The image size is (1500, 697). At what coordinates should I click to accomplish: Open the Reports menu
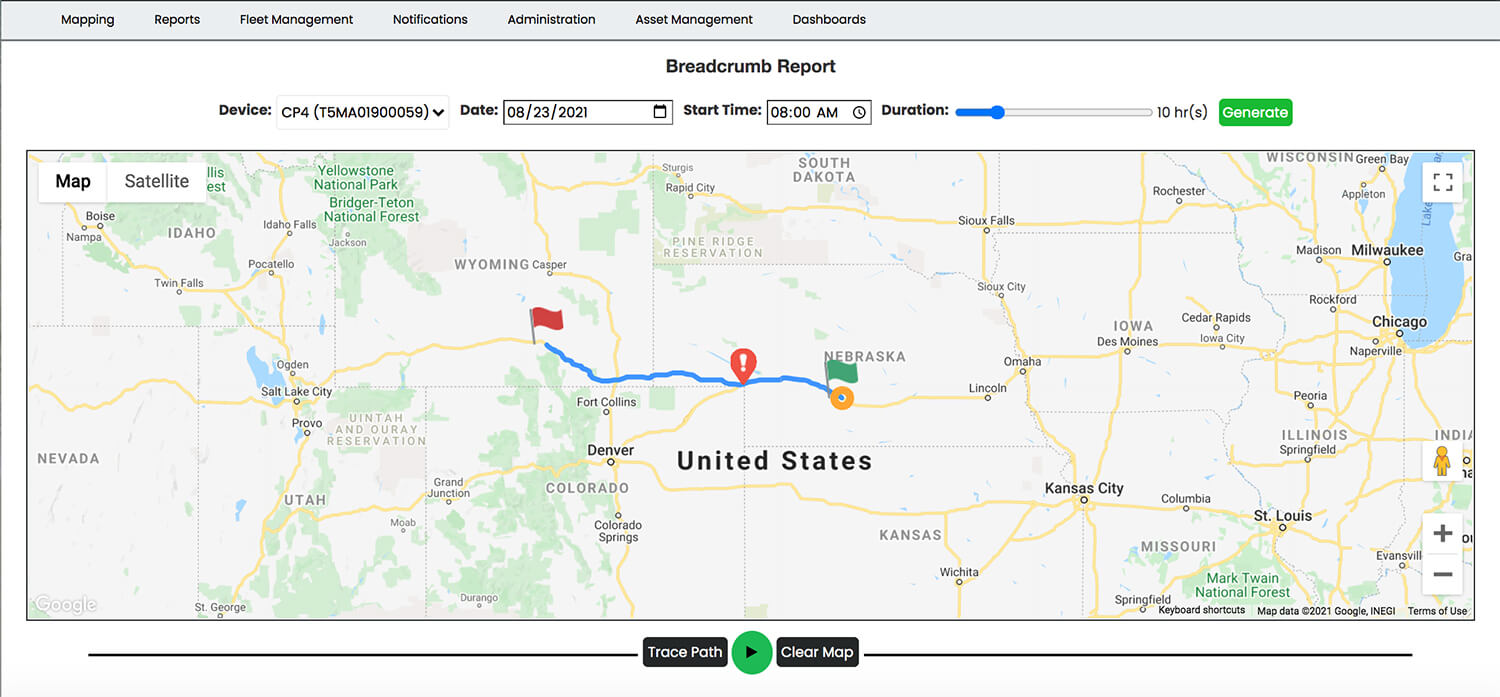pyautogui.click(x=177, y=19)
